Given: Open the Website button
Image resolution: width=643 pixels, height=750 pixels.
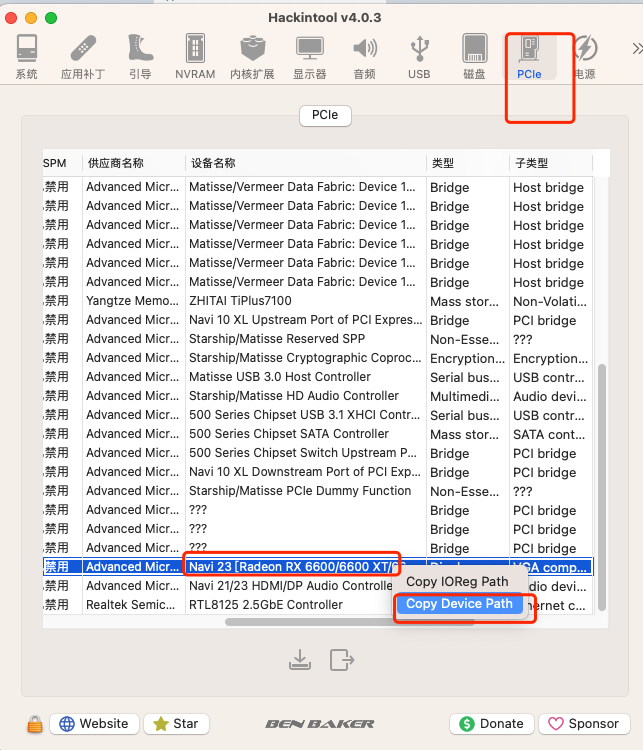Looking at the screenshot, I should click(x=94, y=724).
